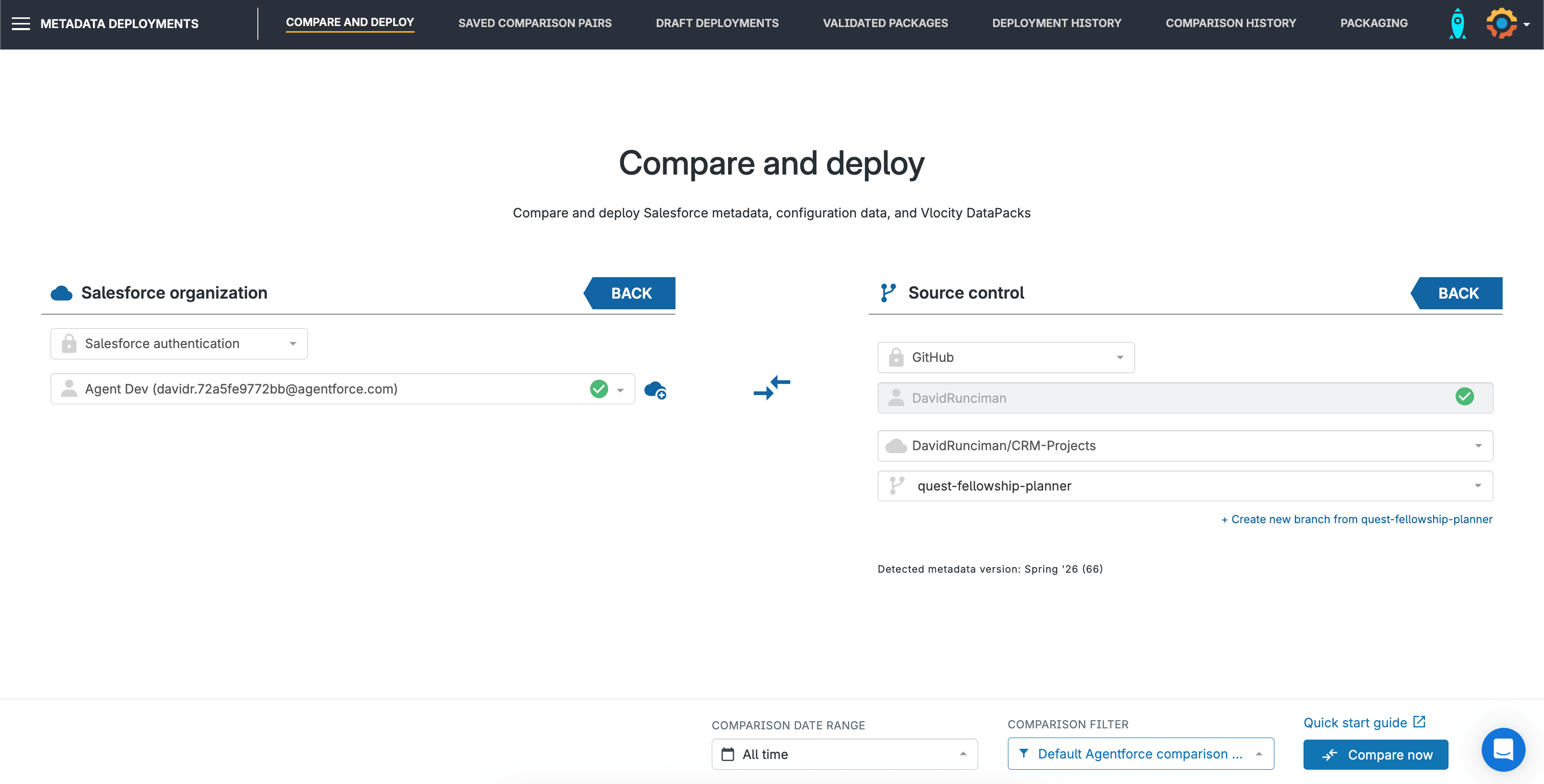
Task: Click the rocket release notes icon
Action: click(x=1457, y=23)
